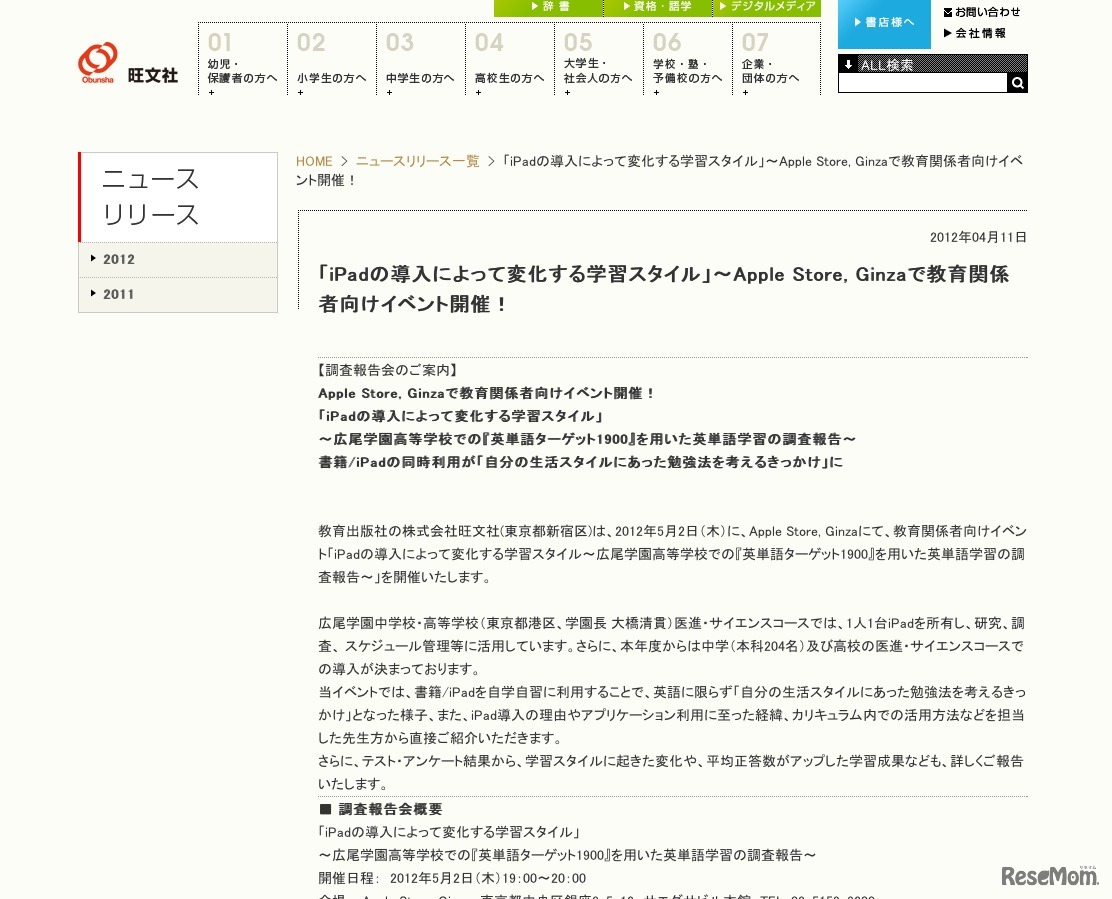
Task: Click the 【調査報告会のご案内】 text
Action: click(388, 370)
